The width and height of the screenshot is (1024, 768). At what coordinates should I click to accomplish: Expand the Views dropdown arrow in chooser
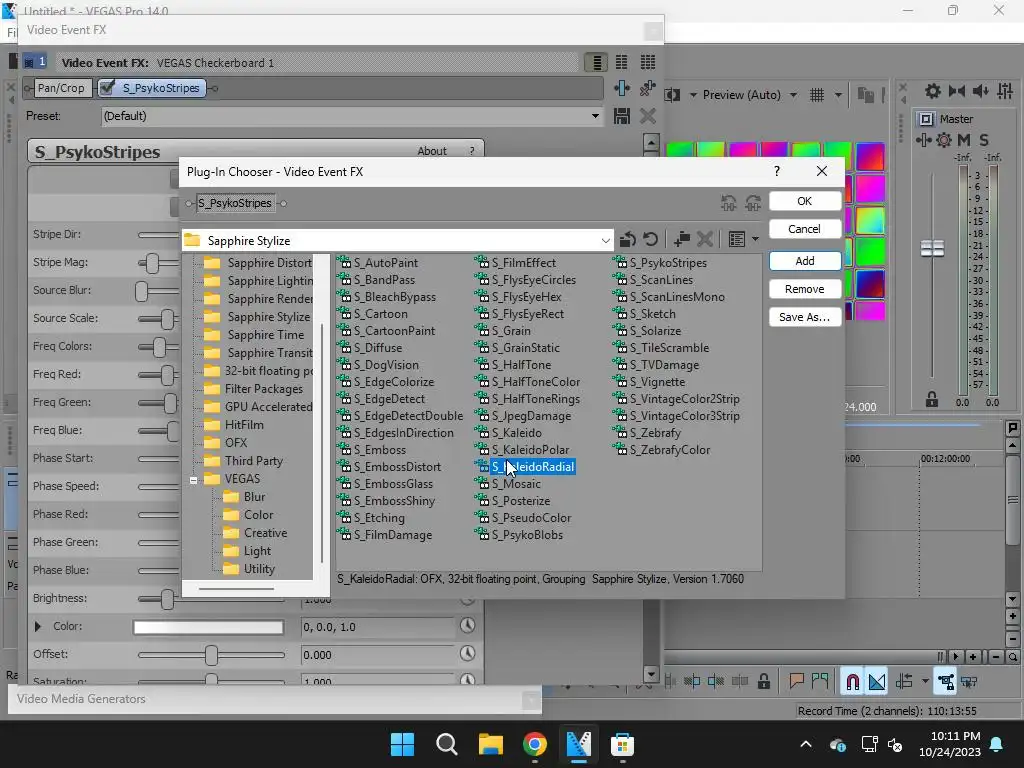click(x=755, y=240)
